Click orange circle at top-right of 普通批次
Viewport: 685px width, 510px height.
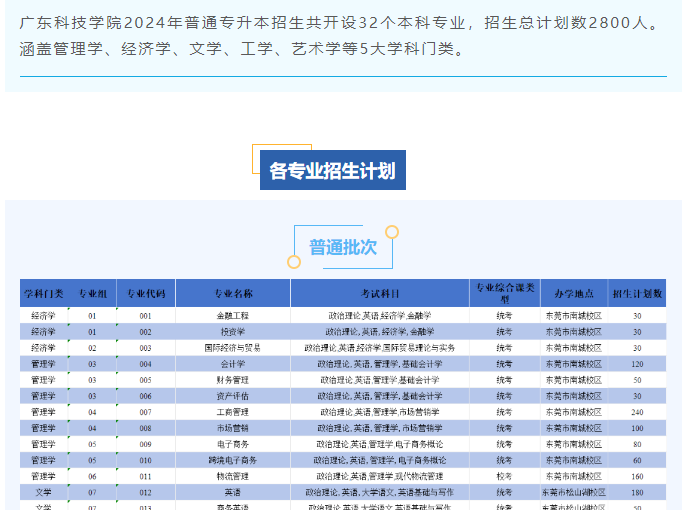[392, 232]
